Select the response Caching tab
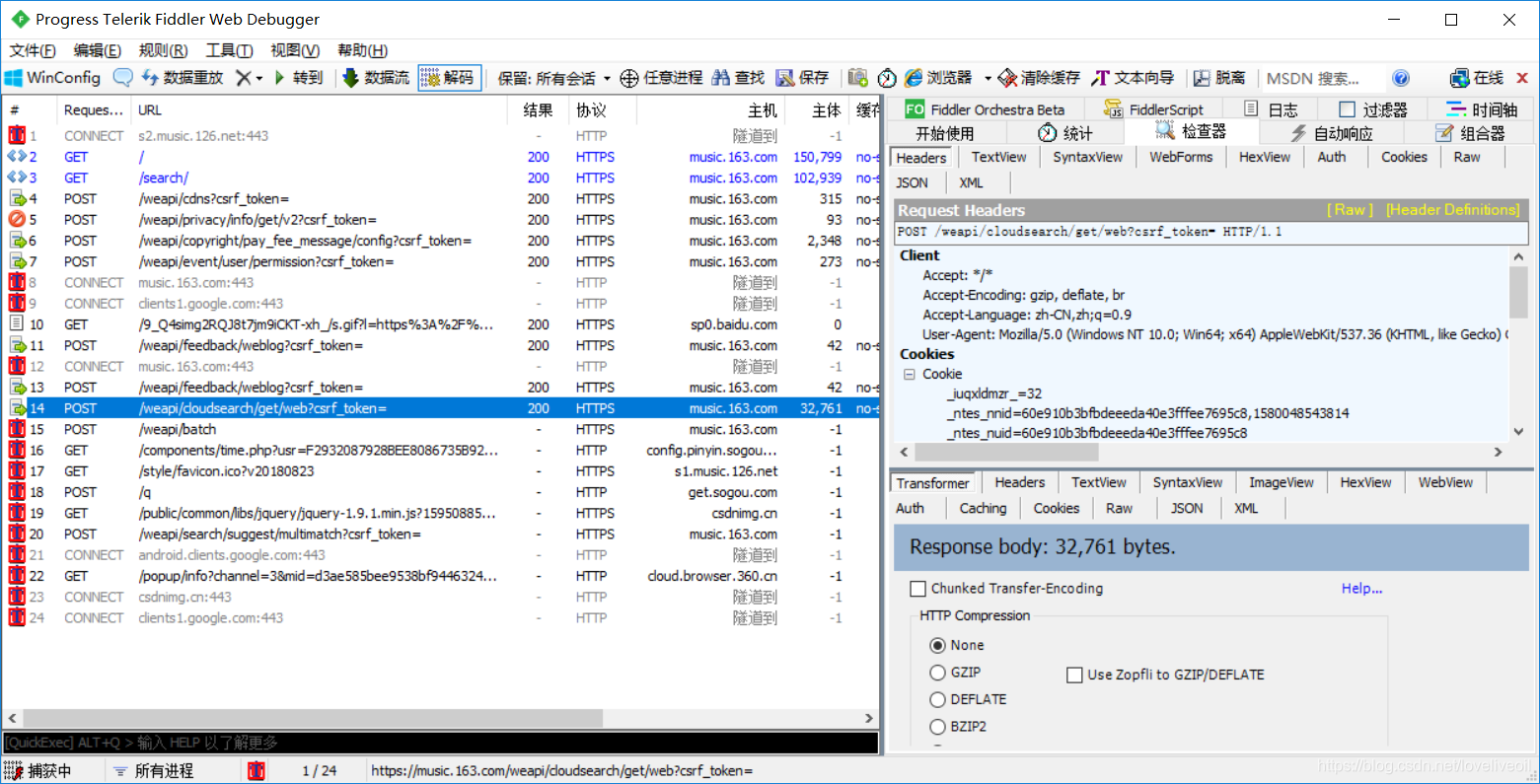Image resolution: width=1540 pixels, height=784 pixels. click(983, 508)
